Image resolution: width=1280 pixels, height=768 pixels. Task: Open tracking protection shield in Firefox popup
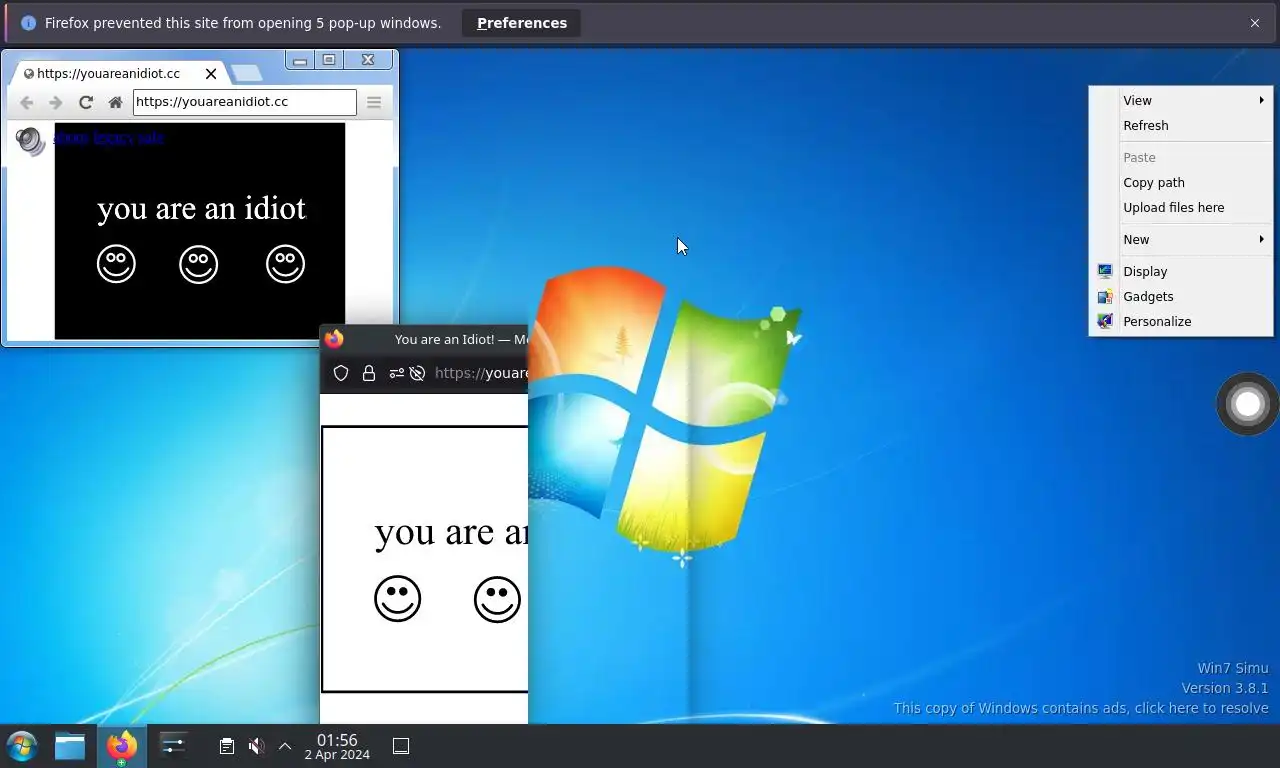pyautogui.click(x=341, y=373)
